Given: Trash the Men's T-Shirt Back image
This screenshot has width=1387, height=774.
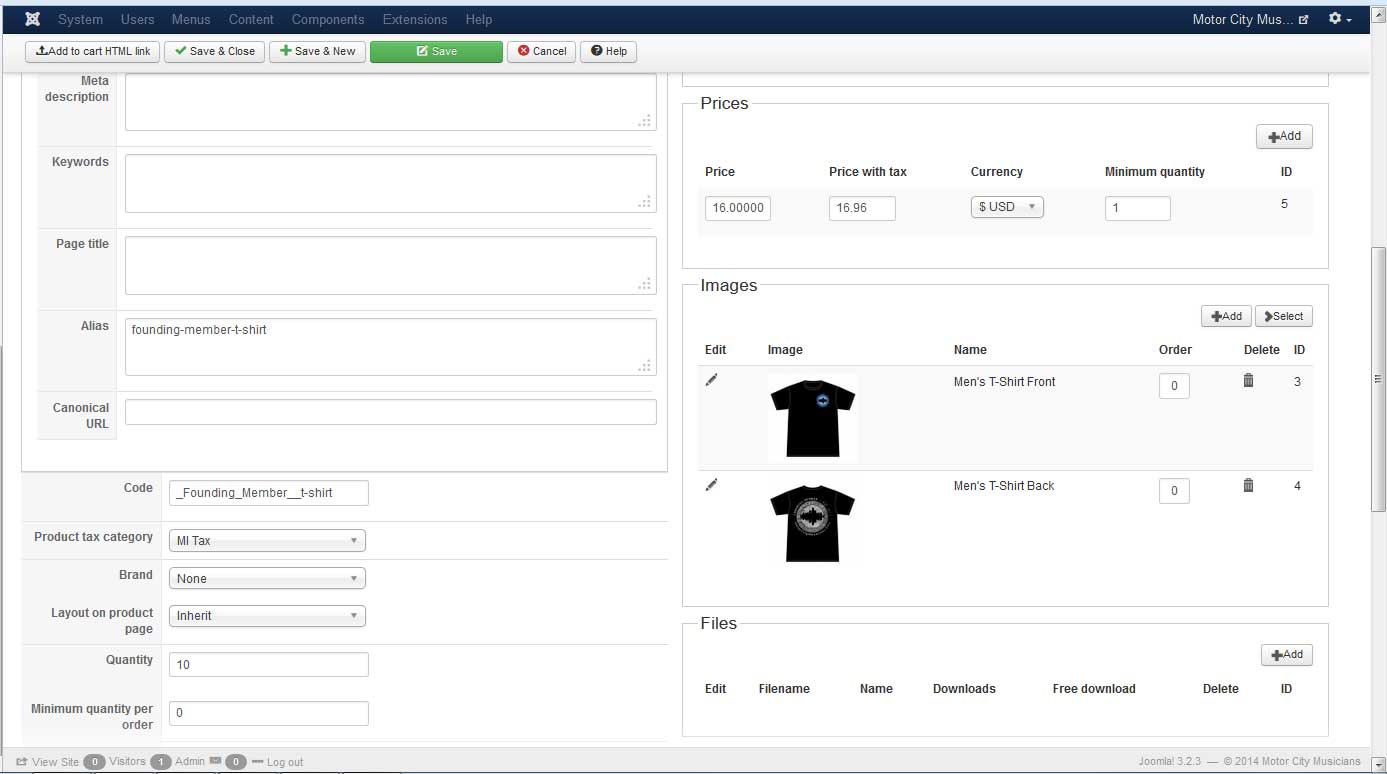Looking at the screenshot, I should [x=1248, y=485].
